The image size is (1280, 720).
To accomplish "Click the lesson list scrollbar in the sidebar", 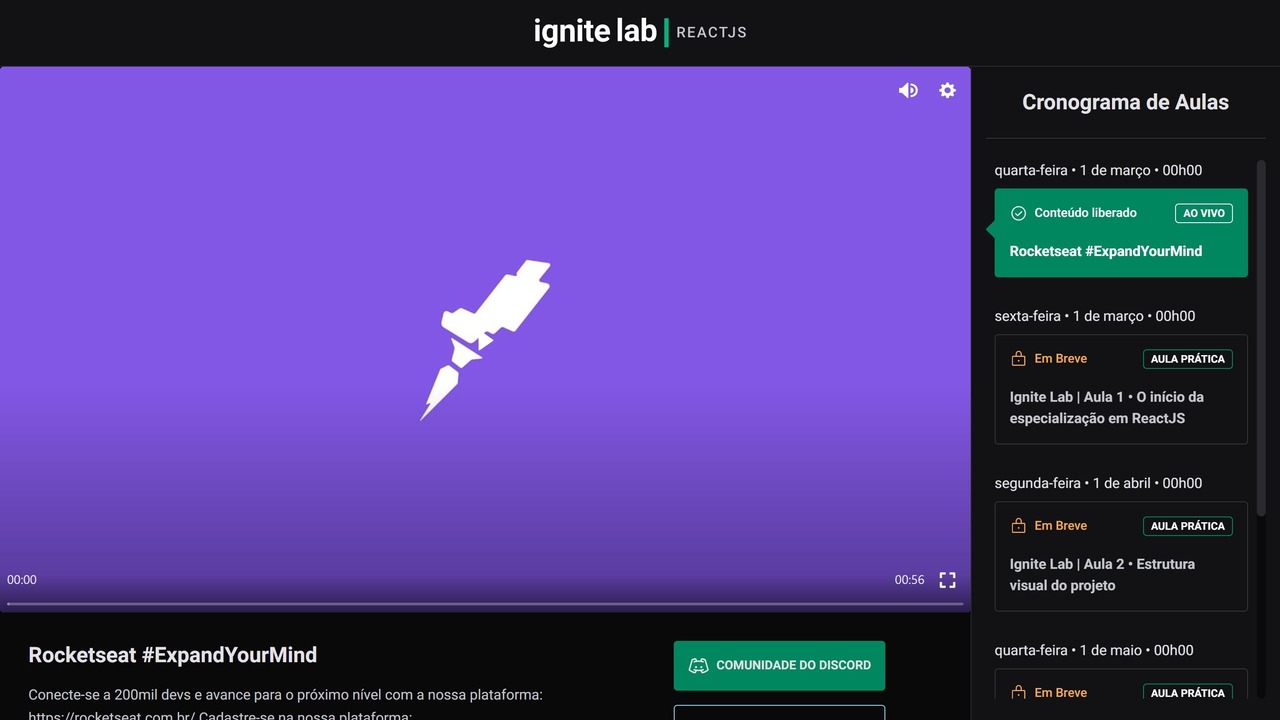I will [x=1261, y=338].
